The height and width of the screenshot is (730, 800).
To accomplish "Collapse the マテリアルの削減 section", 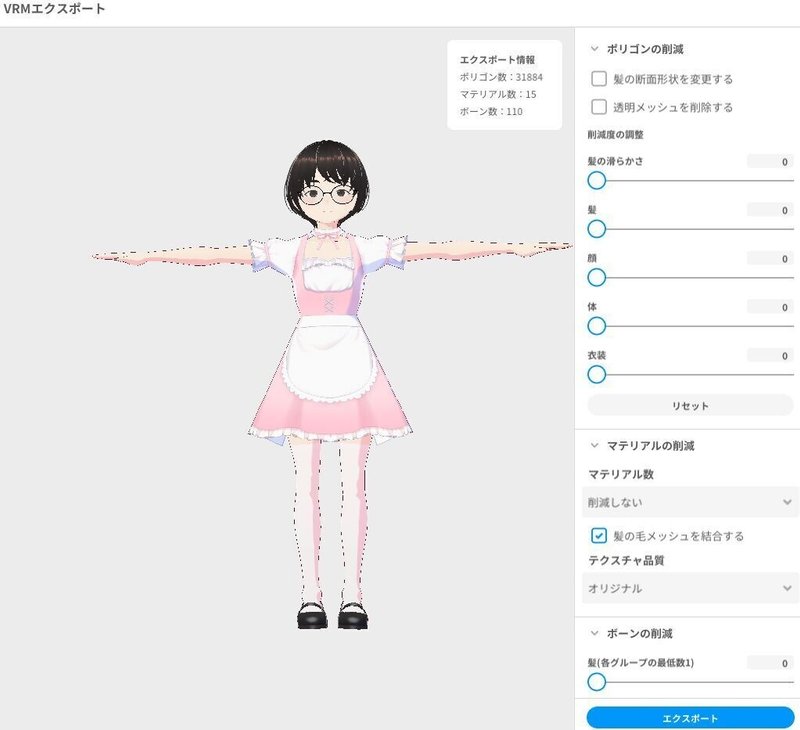I will tap(593, 446).
